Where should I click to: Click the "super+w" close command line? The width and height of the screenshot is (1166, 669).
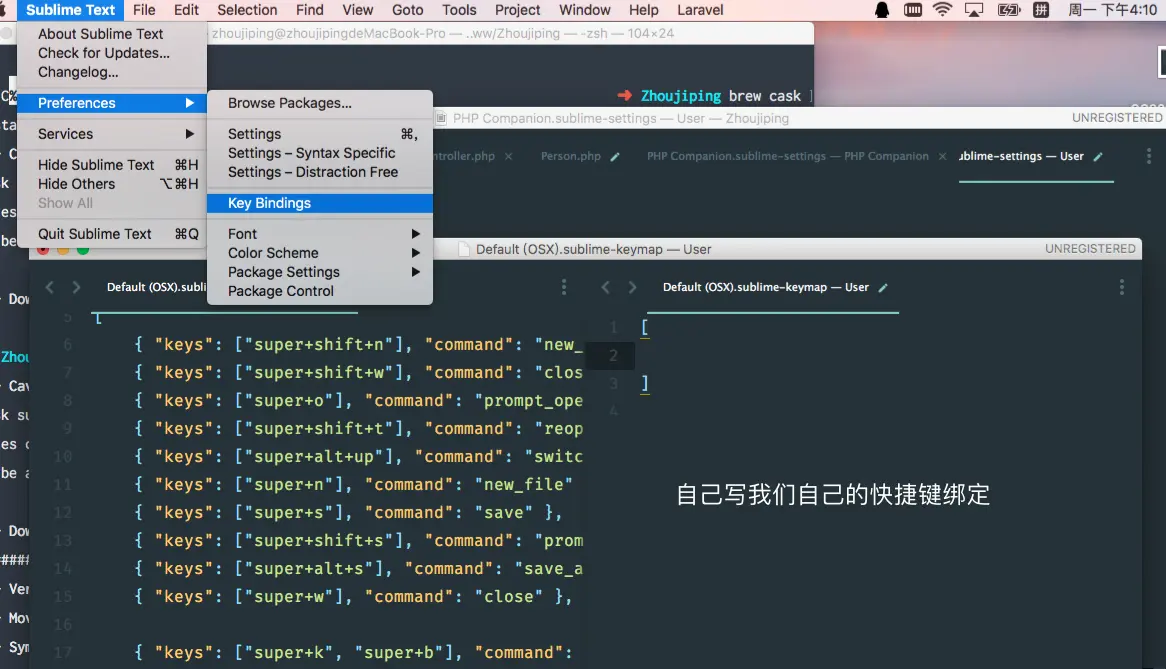[353, 597]
